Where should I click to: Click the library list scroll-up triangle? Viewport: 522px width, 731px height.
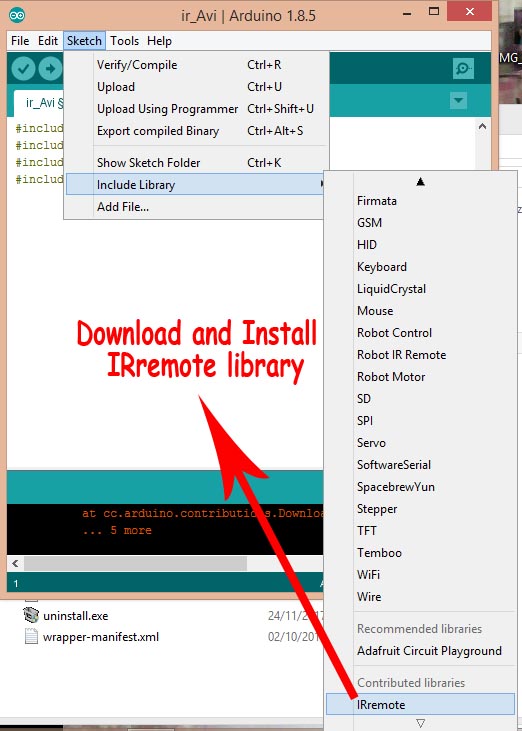[420, 181]
